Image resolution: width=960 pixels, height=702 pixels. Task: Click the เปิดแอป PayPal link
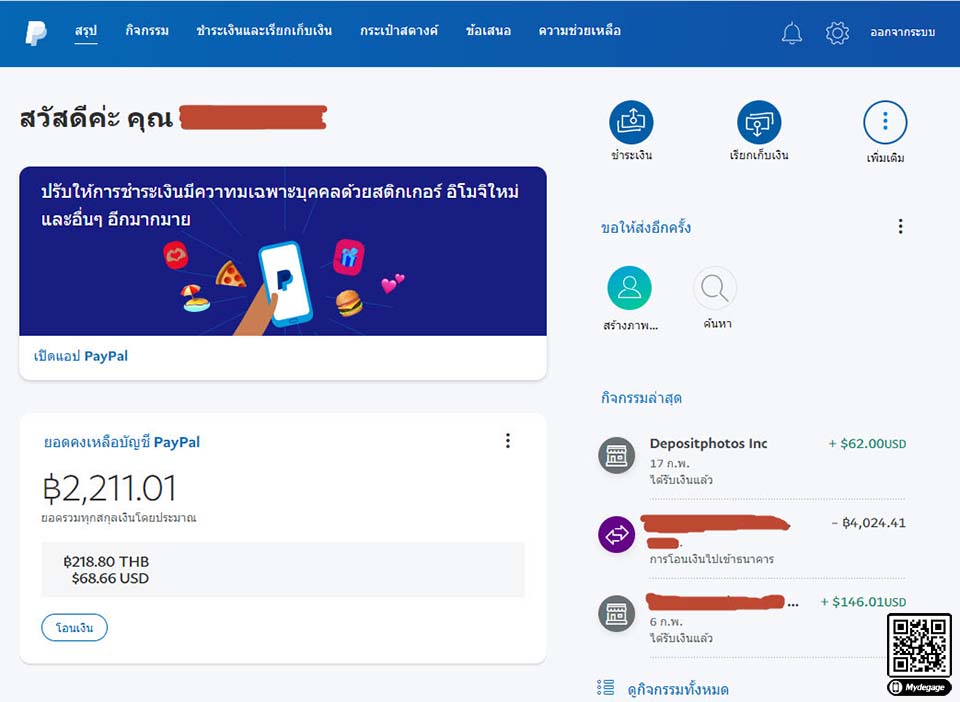pos(81,356)
